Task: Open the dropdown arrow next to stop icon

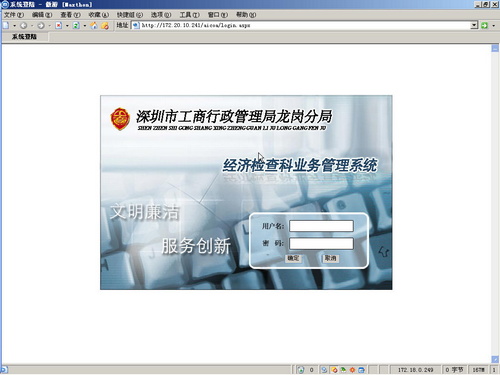Action: [67, 25]
